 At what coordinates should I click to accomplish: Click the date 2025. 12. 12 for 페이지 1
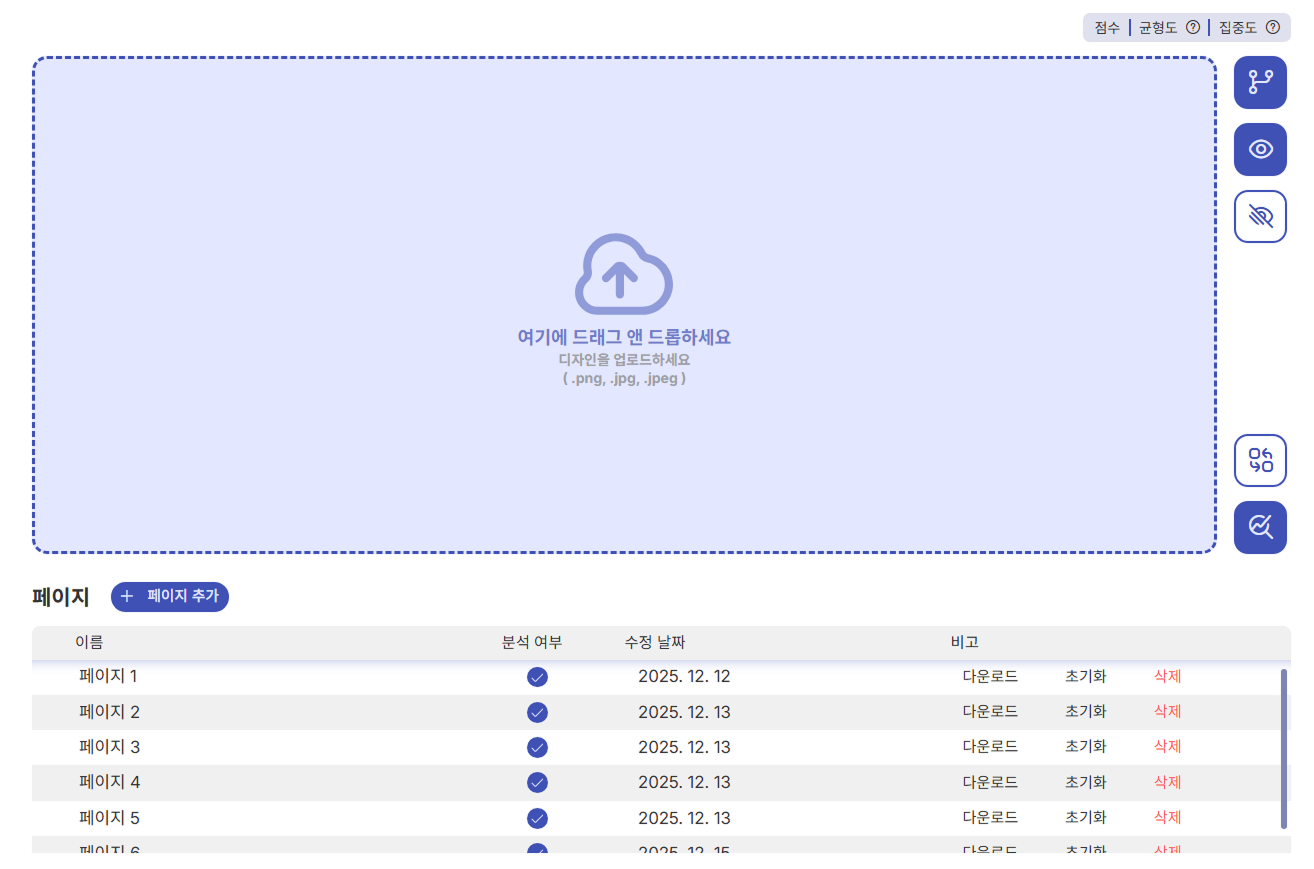[x=684, y=676]
